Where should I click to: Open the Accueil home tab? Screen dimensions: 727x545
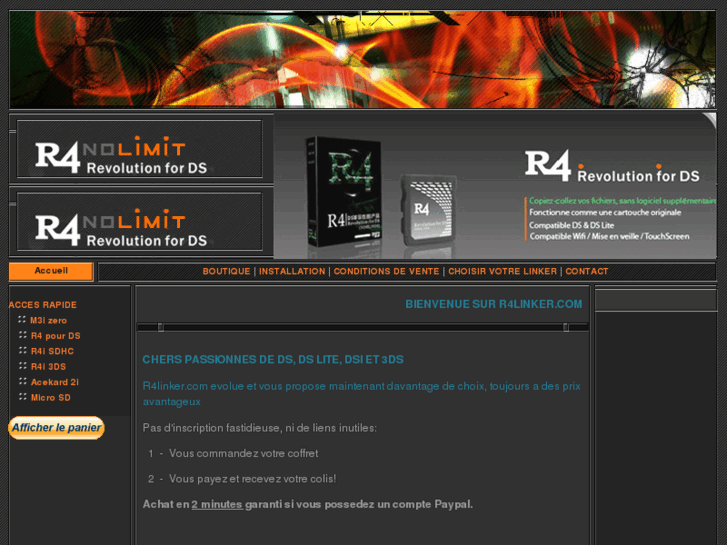click(51, 271)
